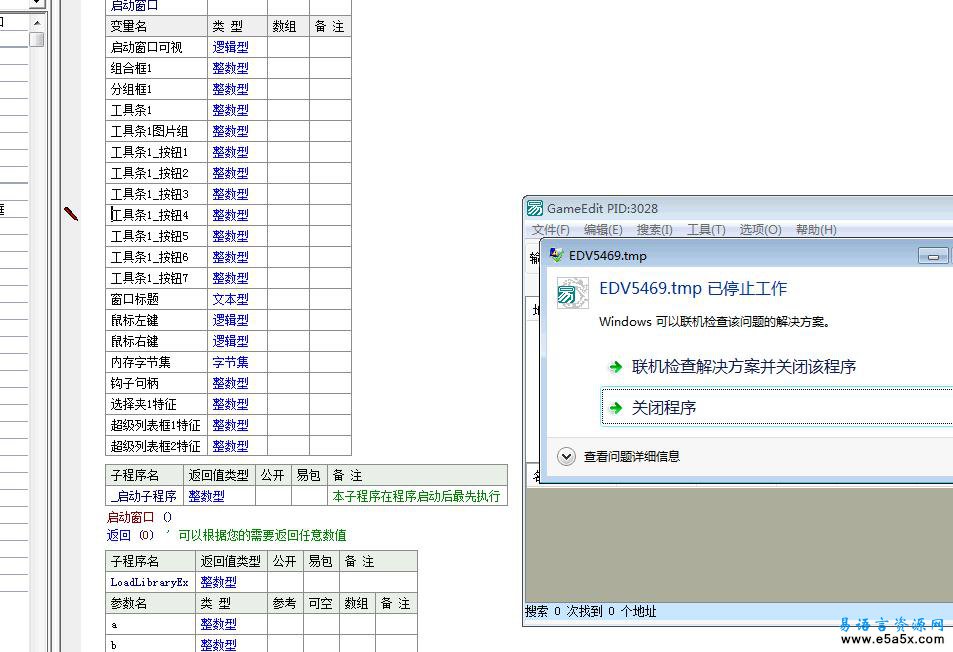The height and width of the screenshot is (652, 953).
Task: Select variable 内存字节集
Action: (140, 362)
